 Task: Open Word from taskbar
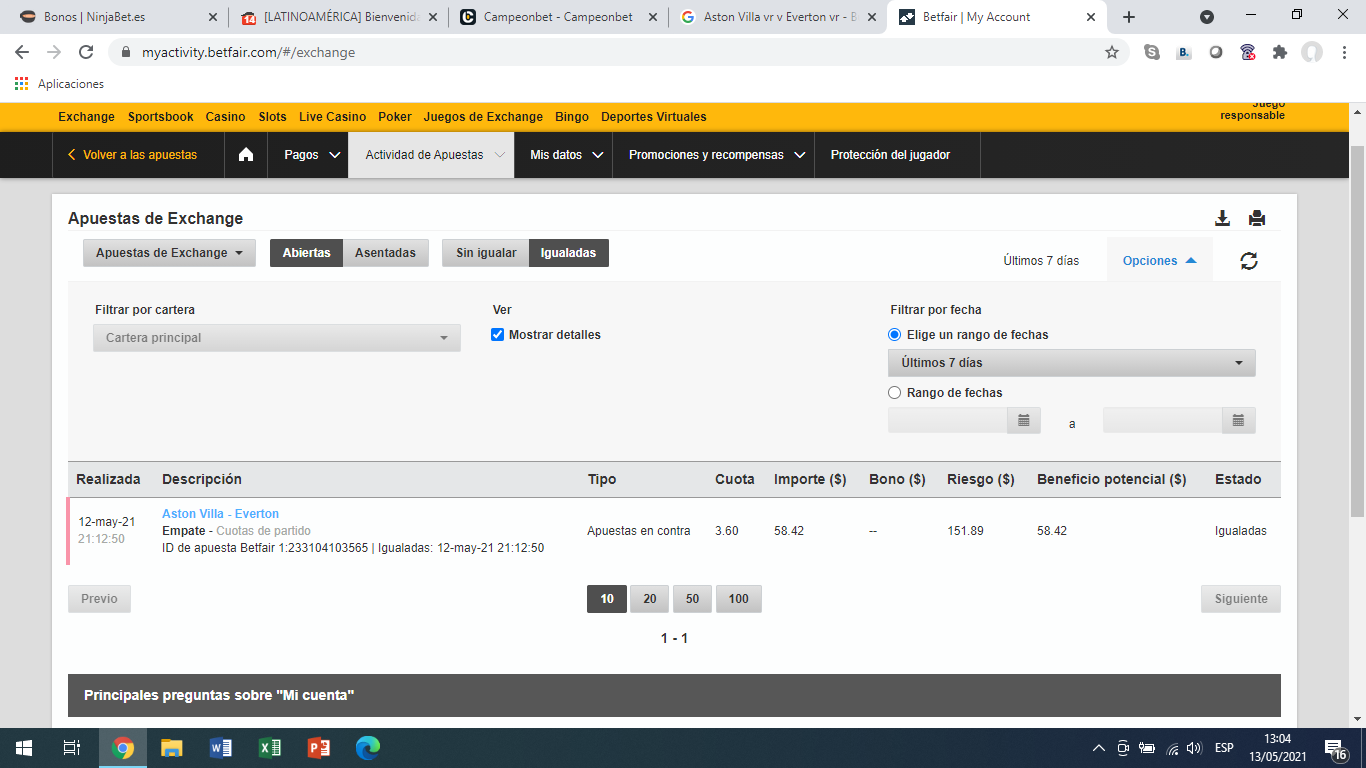click(221, 748)
